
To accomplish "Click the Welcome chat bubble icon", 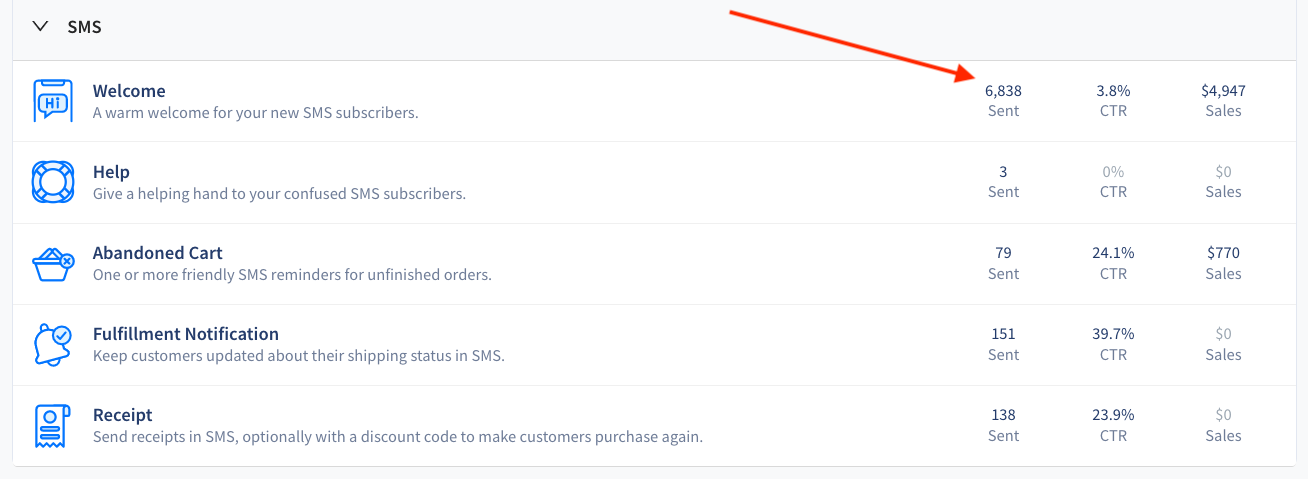I will tap(53, 101).
